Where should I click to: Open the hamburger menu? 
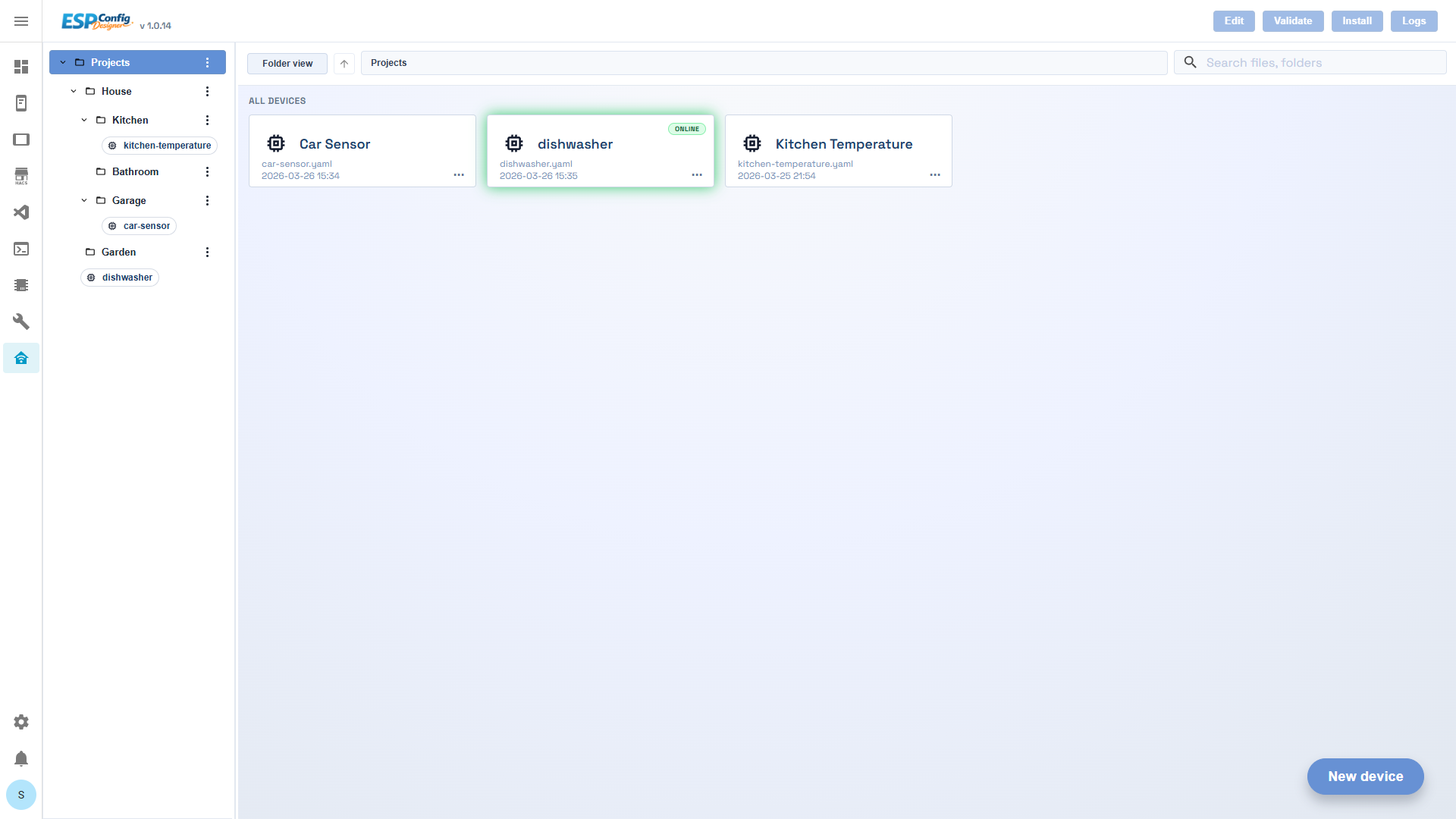21,21
